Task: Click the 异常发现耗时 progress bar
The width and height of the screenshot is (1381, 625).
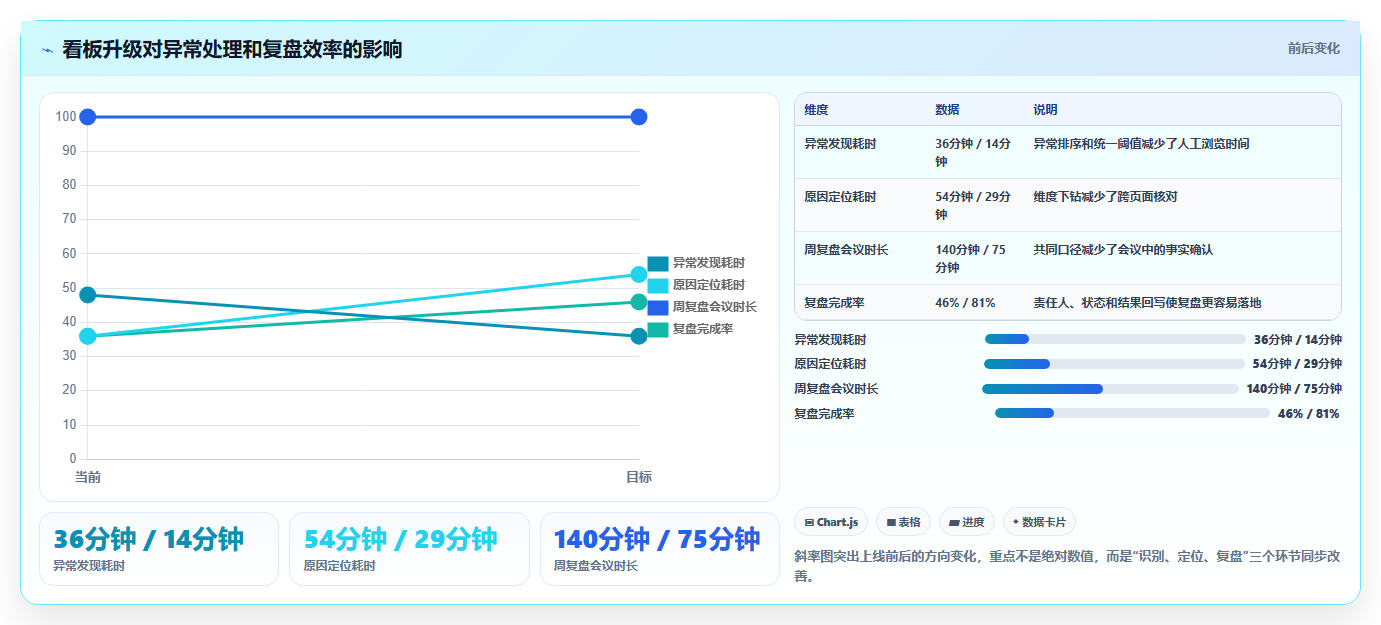Action: [1115, 339]
